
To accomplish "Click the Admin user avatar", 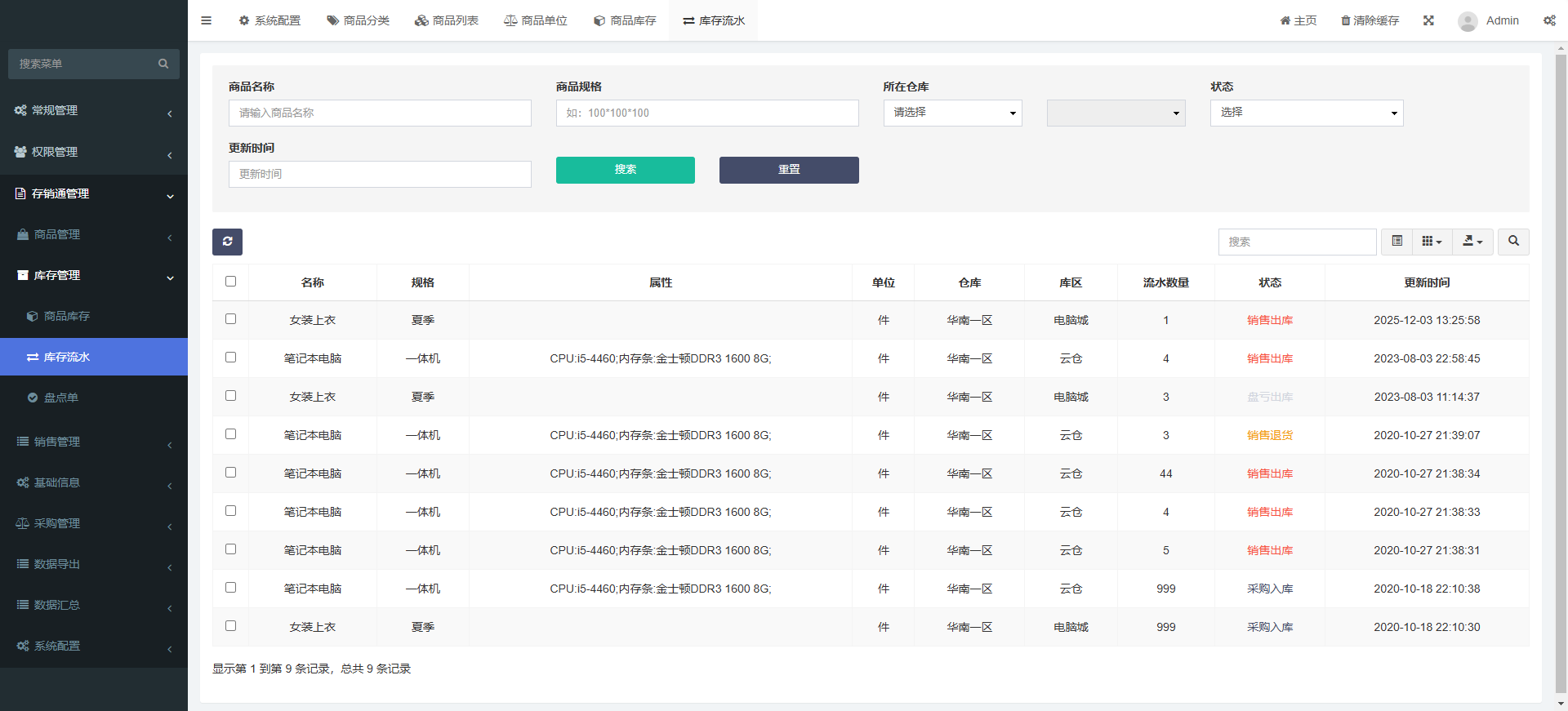I will 1467,21.
